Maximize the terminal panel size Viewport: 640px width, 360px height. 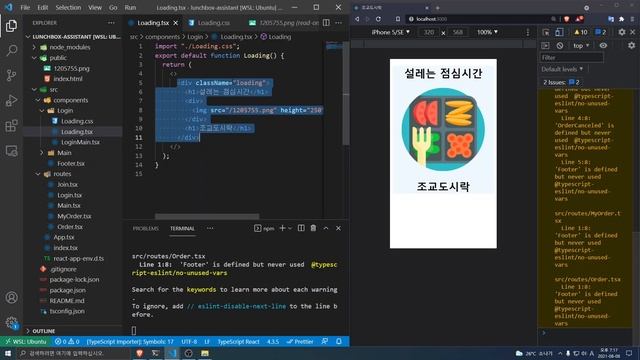click(326, 228)
